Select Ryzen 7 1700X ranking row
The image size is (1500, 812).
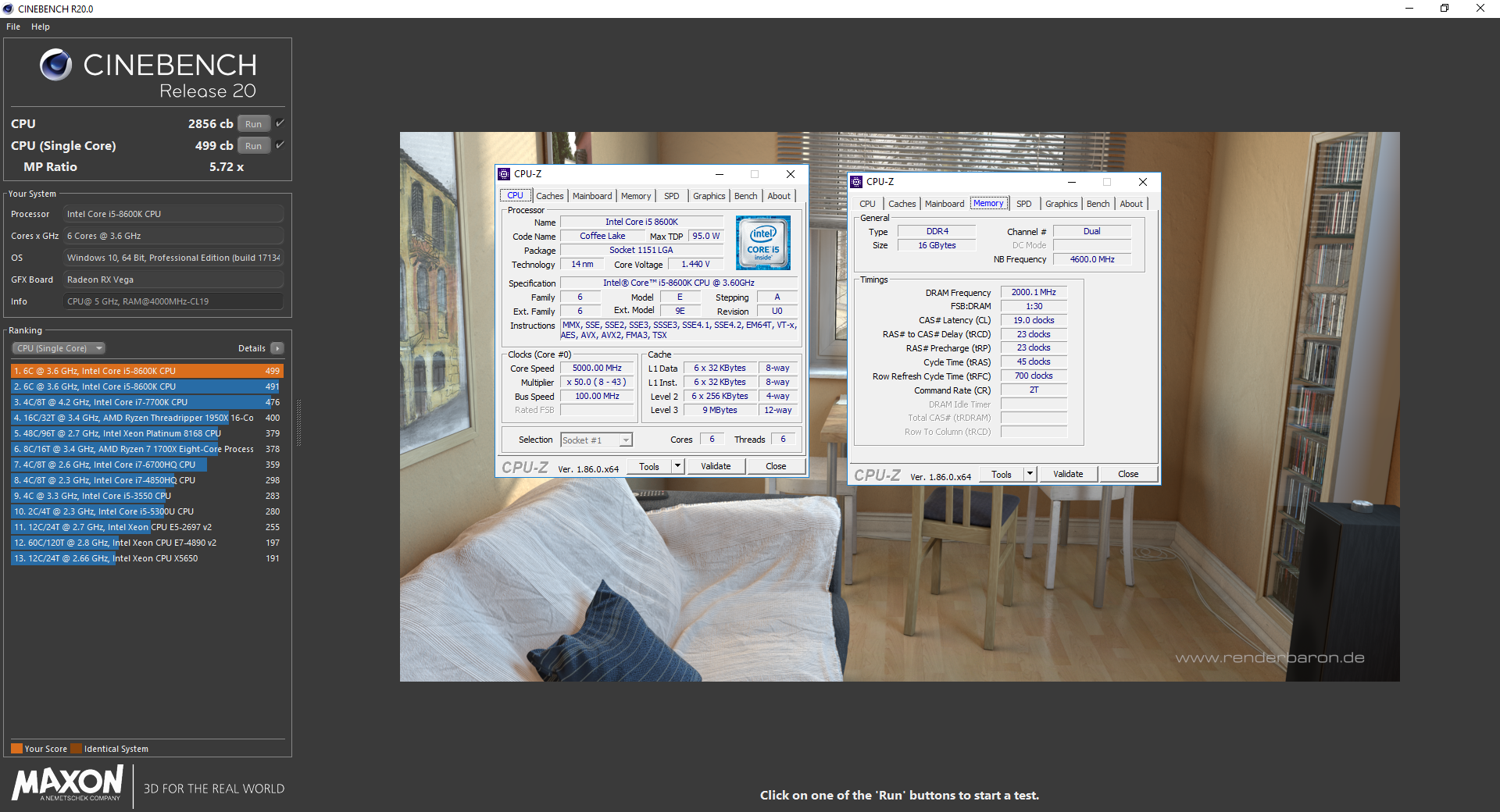(147, 449)
